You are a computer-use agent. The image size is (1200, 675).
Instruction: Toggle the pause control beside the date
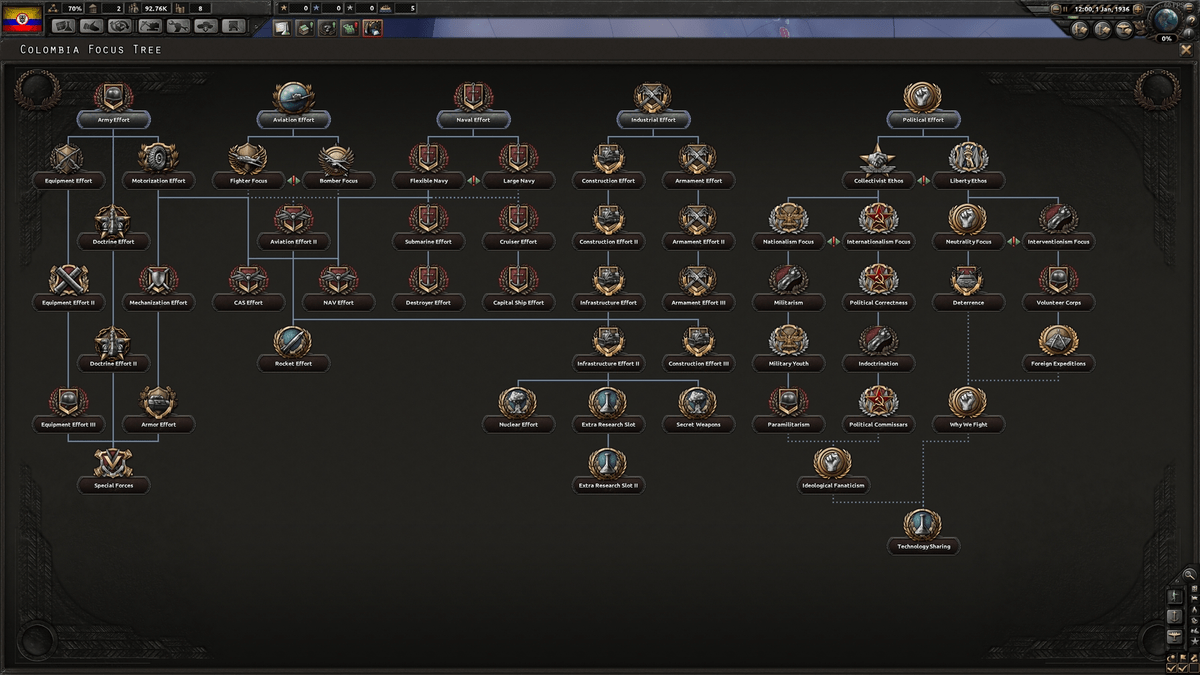point(1065,9)
